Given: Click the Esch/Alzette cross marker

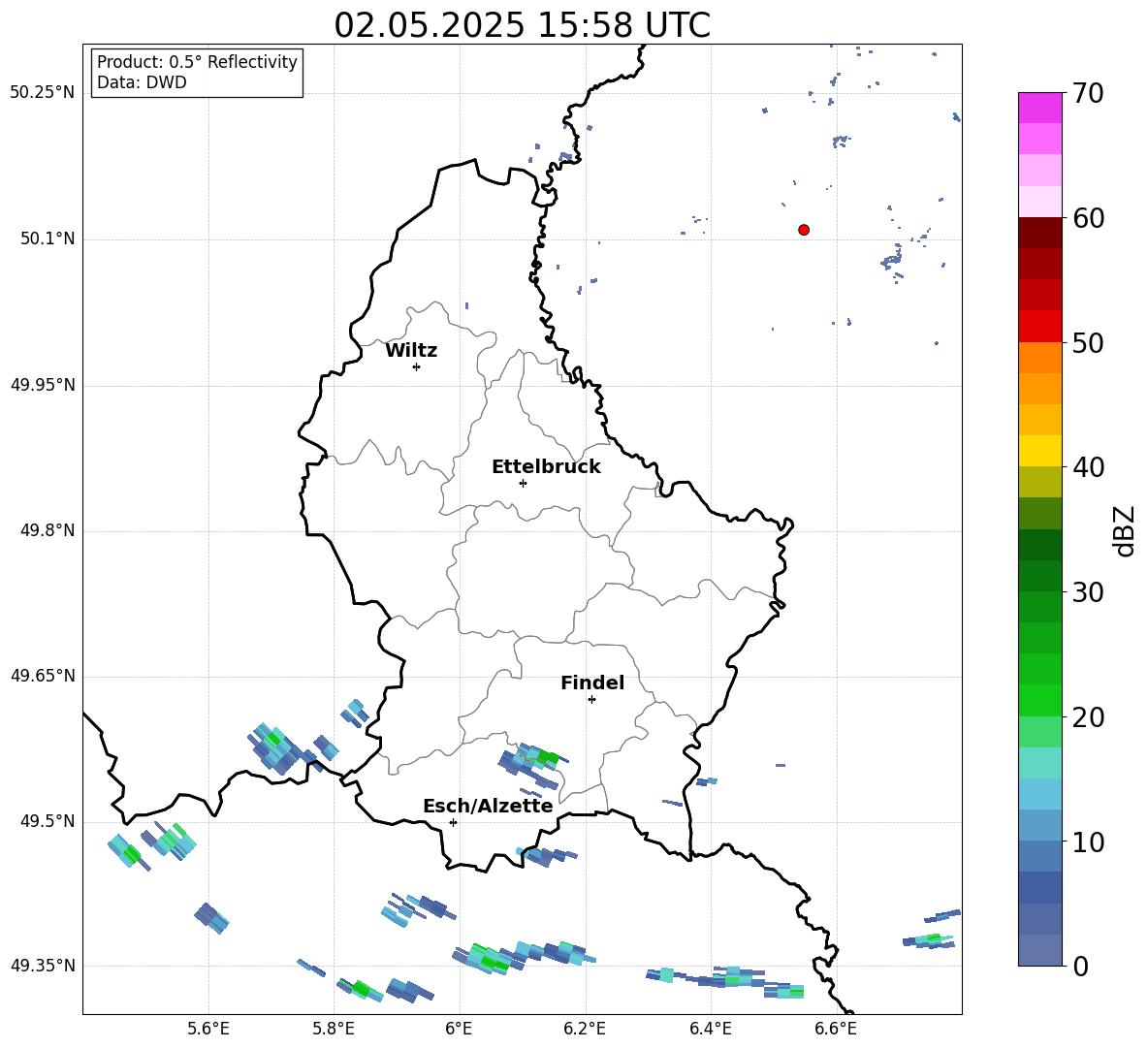Looking at the screenshot, I should (453, 822).
